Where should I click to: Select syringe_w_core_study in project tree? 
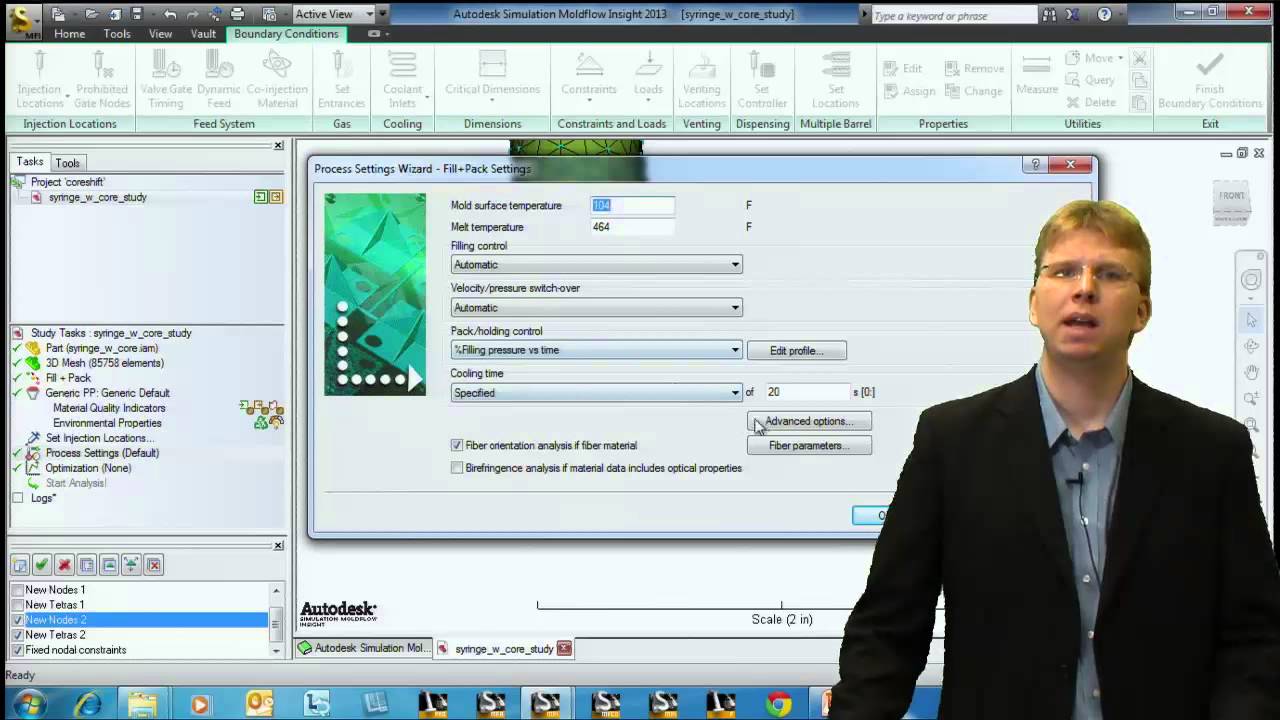(97, 197)
